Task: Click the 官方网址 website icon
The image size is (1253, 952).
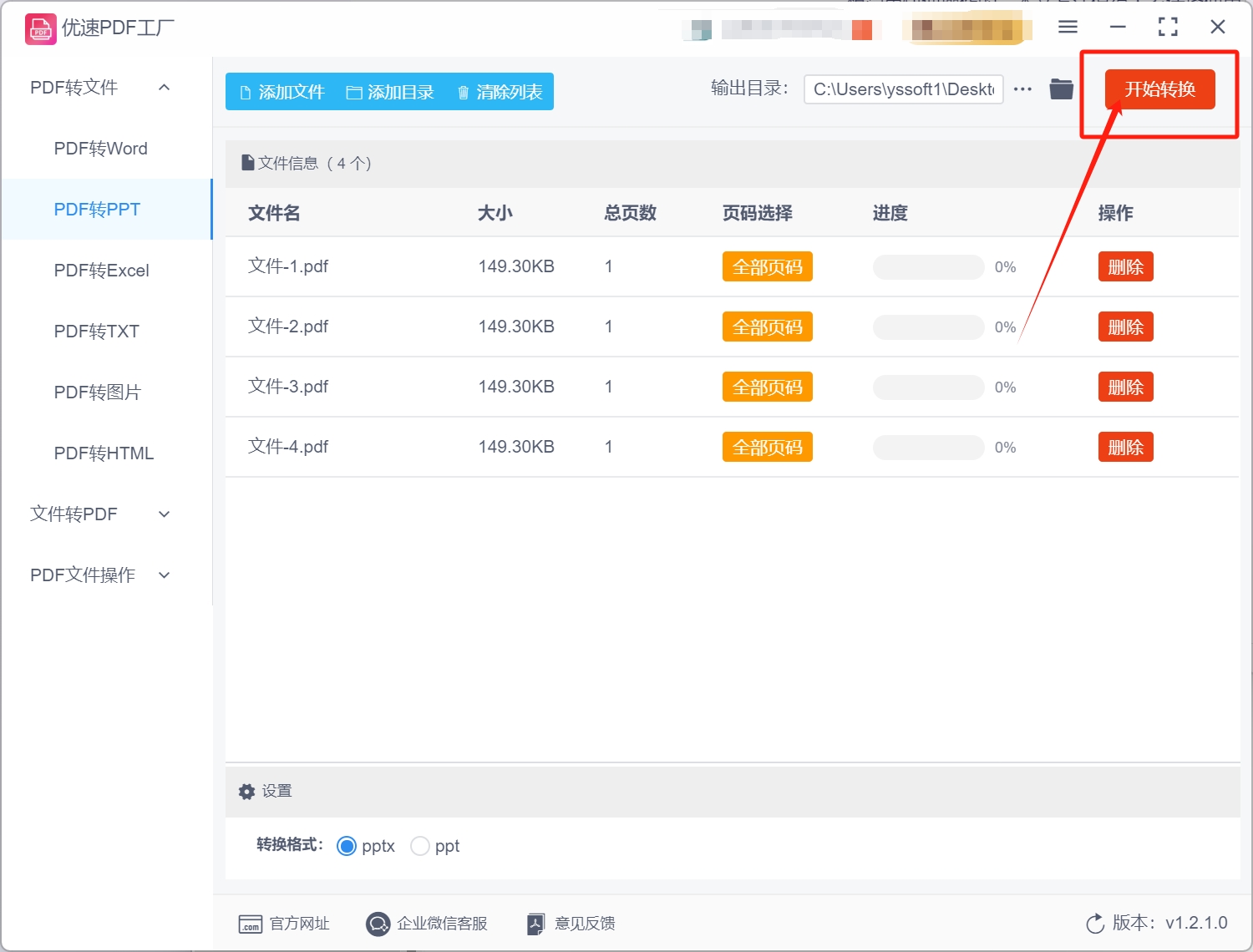Action: click(x=251, y=924)
